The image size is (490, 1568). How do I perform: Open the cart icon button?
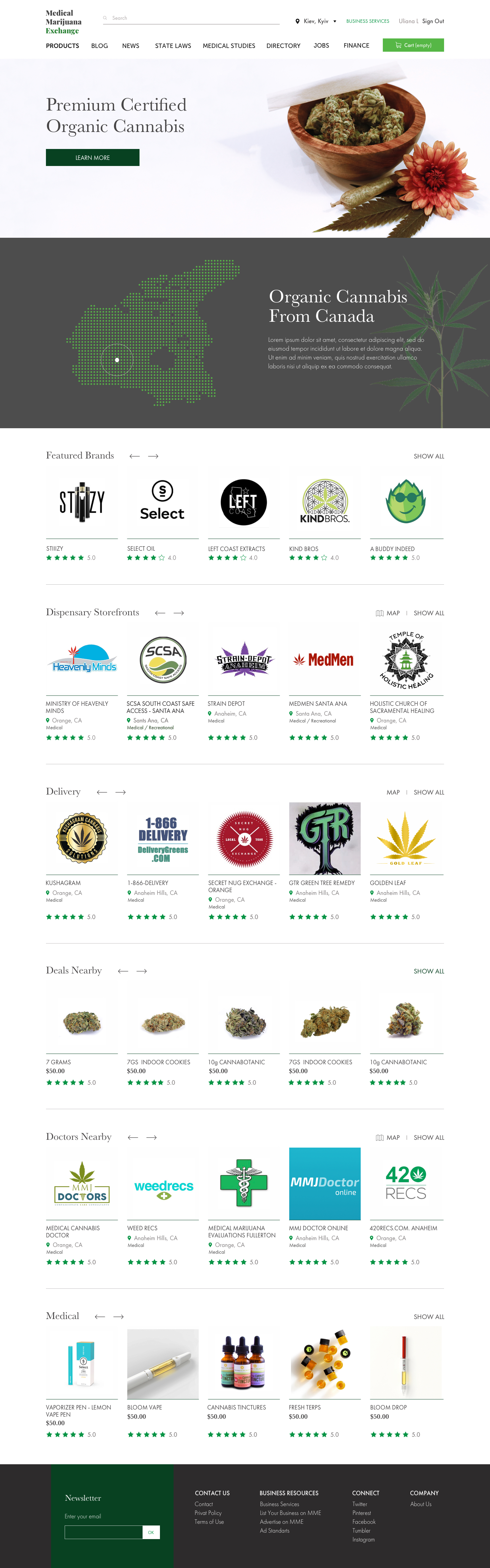coord(413,45)
